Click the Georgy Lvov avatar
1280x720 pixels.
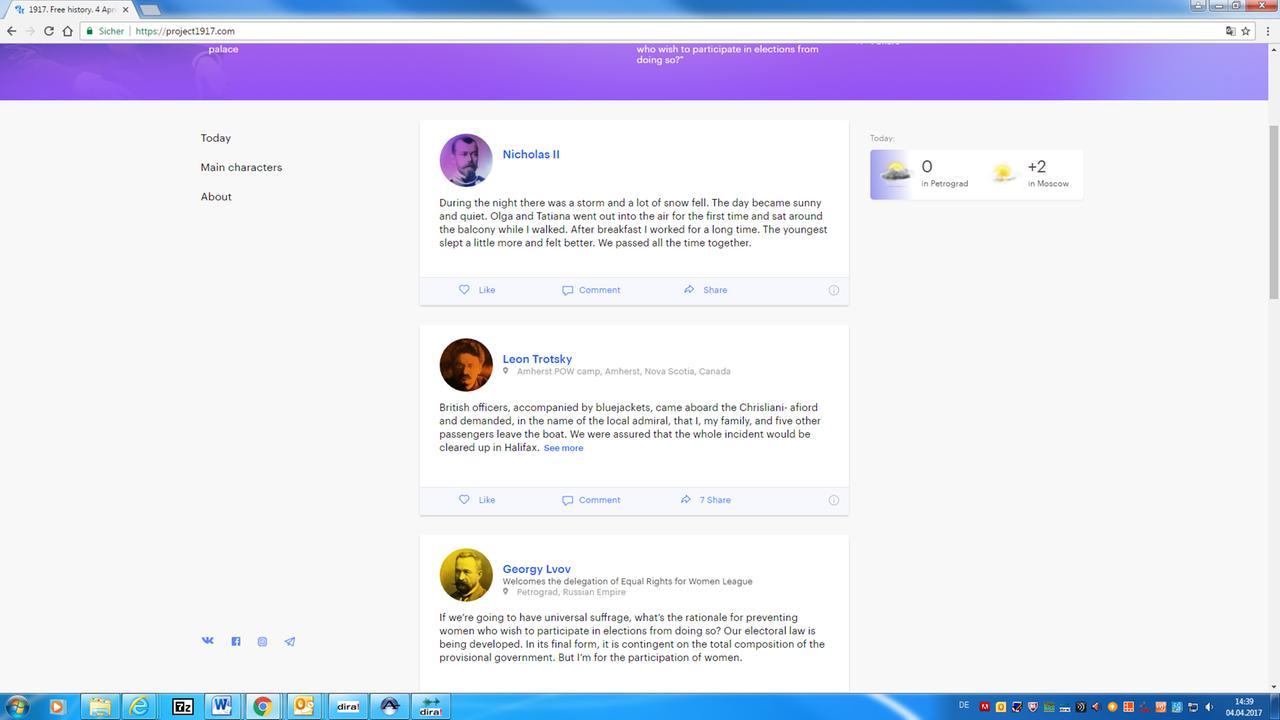click(466, 575)
